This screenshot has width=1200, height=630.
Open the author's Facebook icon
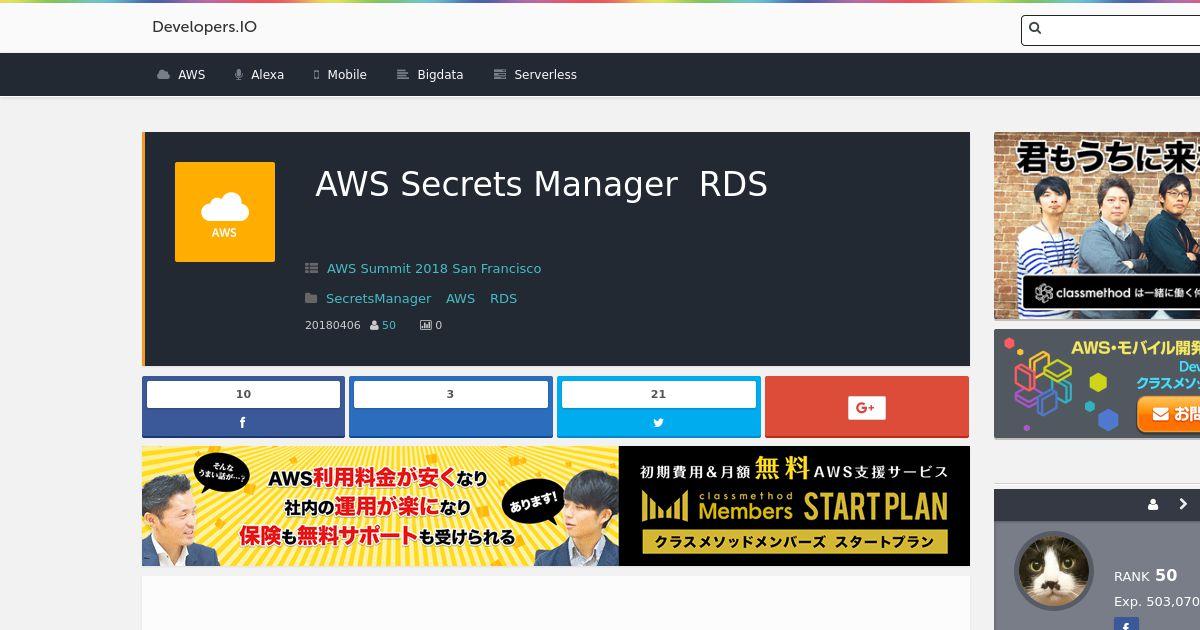[1126, 625]
